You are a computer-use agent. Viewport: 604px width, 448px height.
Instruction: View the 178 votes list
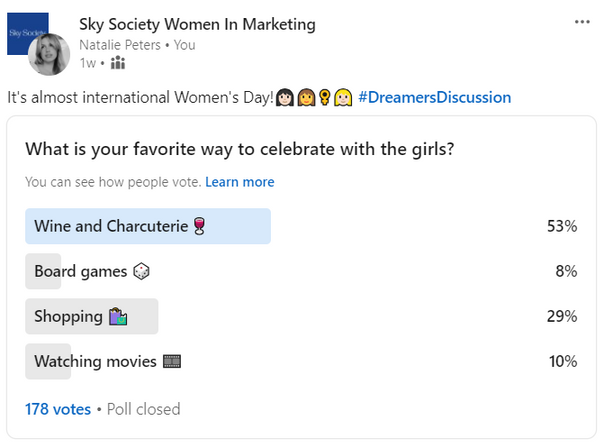(57, 409)
